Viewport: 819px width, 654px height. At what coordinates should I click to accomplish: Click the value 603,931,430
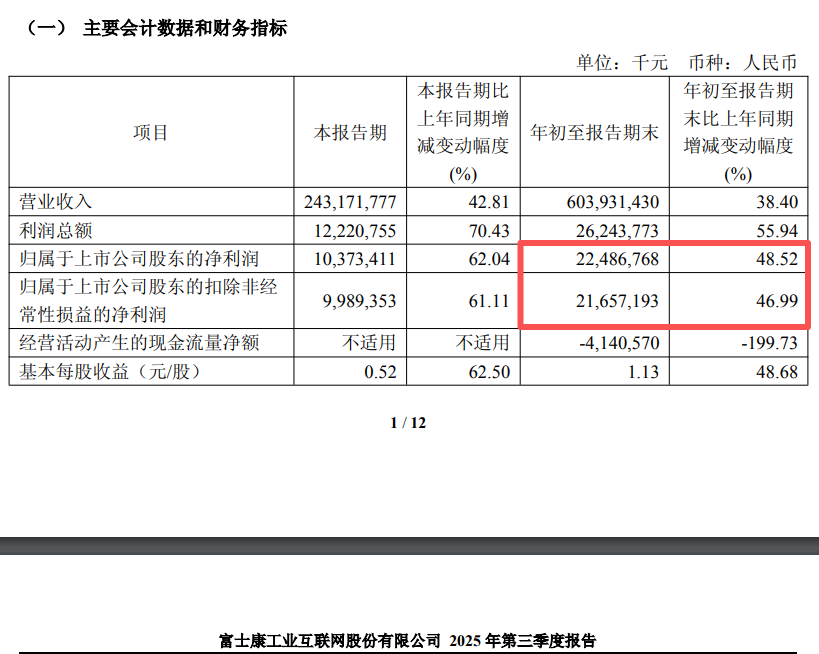(x=613, y=202)
